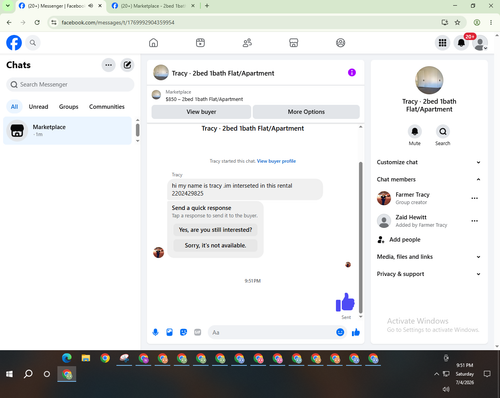
Task: Show hidden system tray icons chevron
Action: (x=436, y=374)
